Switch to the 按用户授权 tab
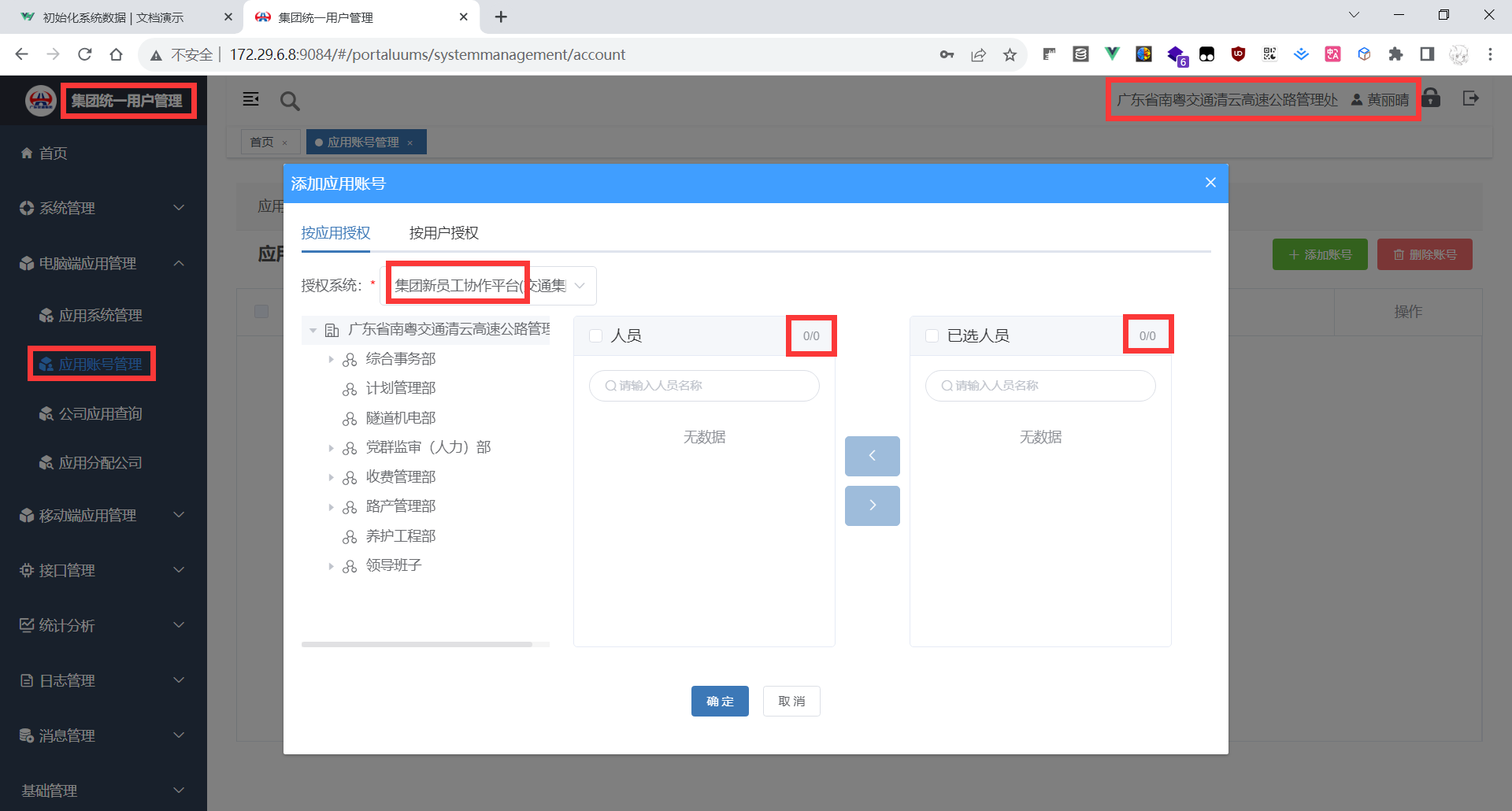1512x811 pixels. click(443, 233)
